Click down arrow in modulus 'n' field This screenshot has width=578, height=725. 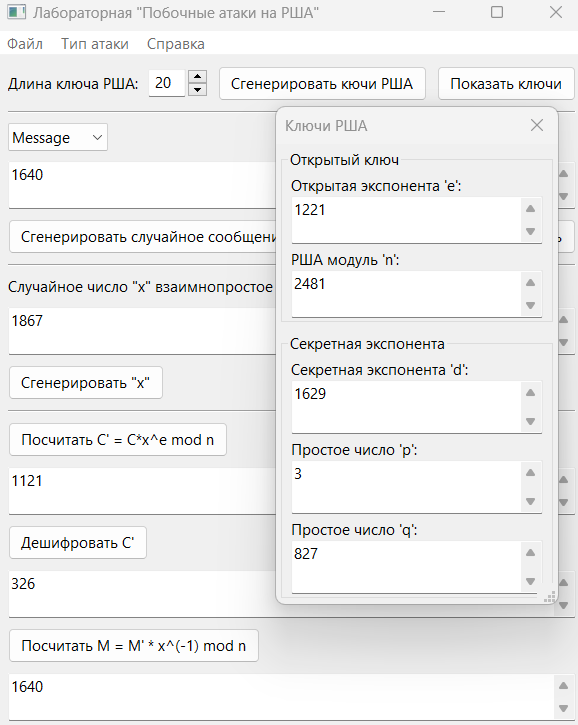point(530,305)
